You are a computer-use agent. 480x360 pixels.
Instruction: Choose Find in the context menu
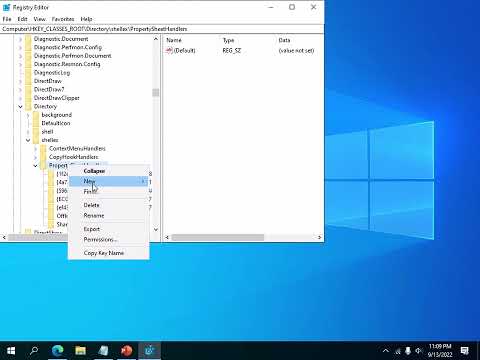coord(109,191)
